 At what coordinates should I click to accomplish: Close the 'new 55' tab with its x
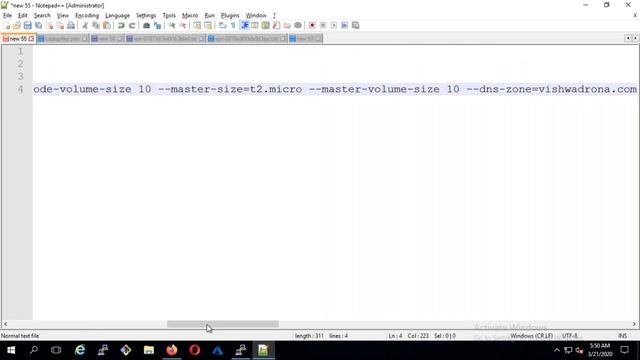tap(31, 39)
